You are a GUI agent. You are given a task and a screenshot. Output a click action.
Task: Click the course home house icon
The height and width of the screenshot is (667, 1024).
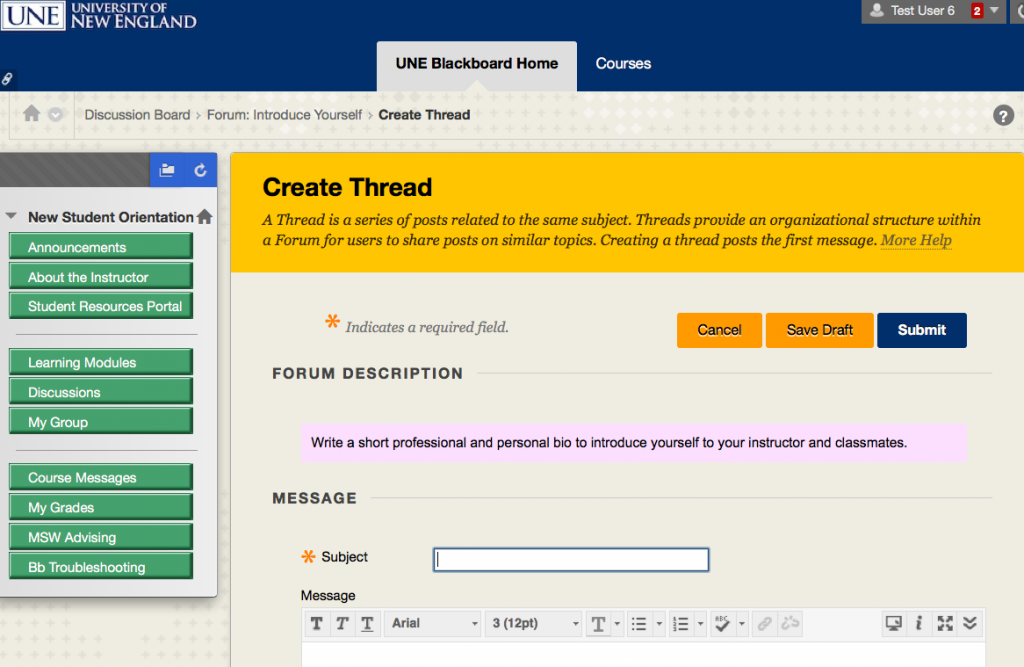click(x=204, y=216)
